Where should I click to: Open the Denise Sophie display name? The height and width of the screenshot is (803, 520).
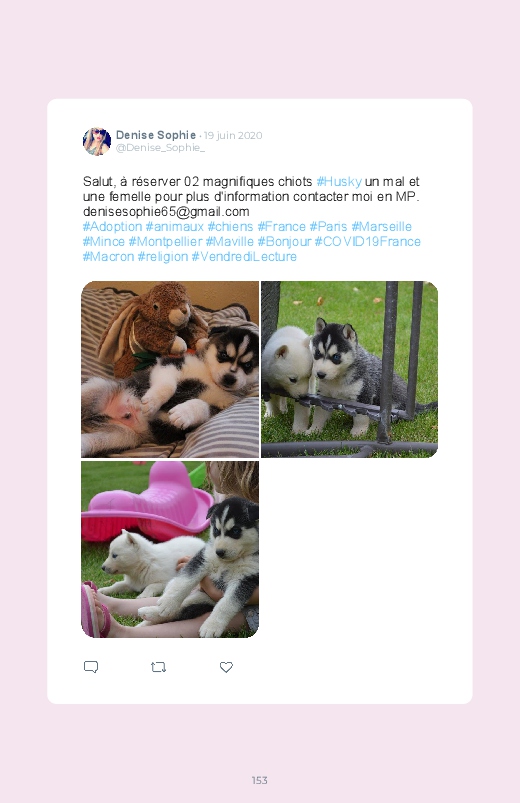coord(156,135)
